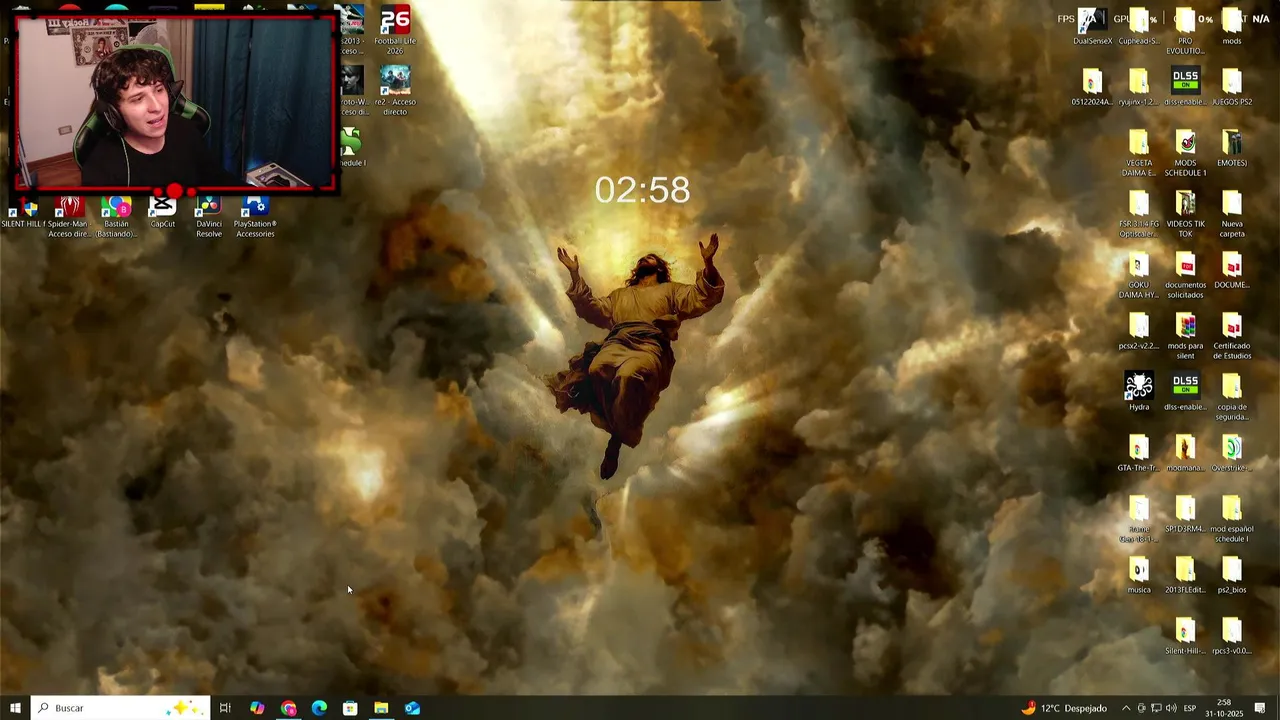This screenshot has height=720, width=1280.
Task: Select the documentos solicitados PDF
Action: (1185, 276)
